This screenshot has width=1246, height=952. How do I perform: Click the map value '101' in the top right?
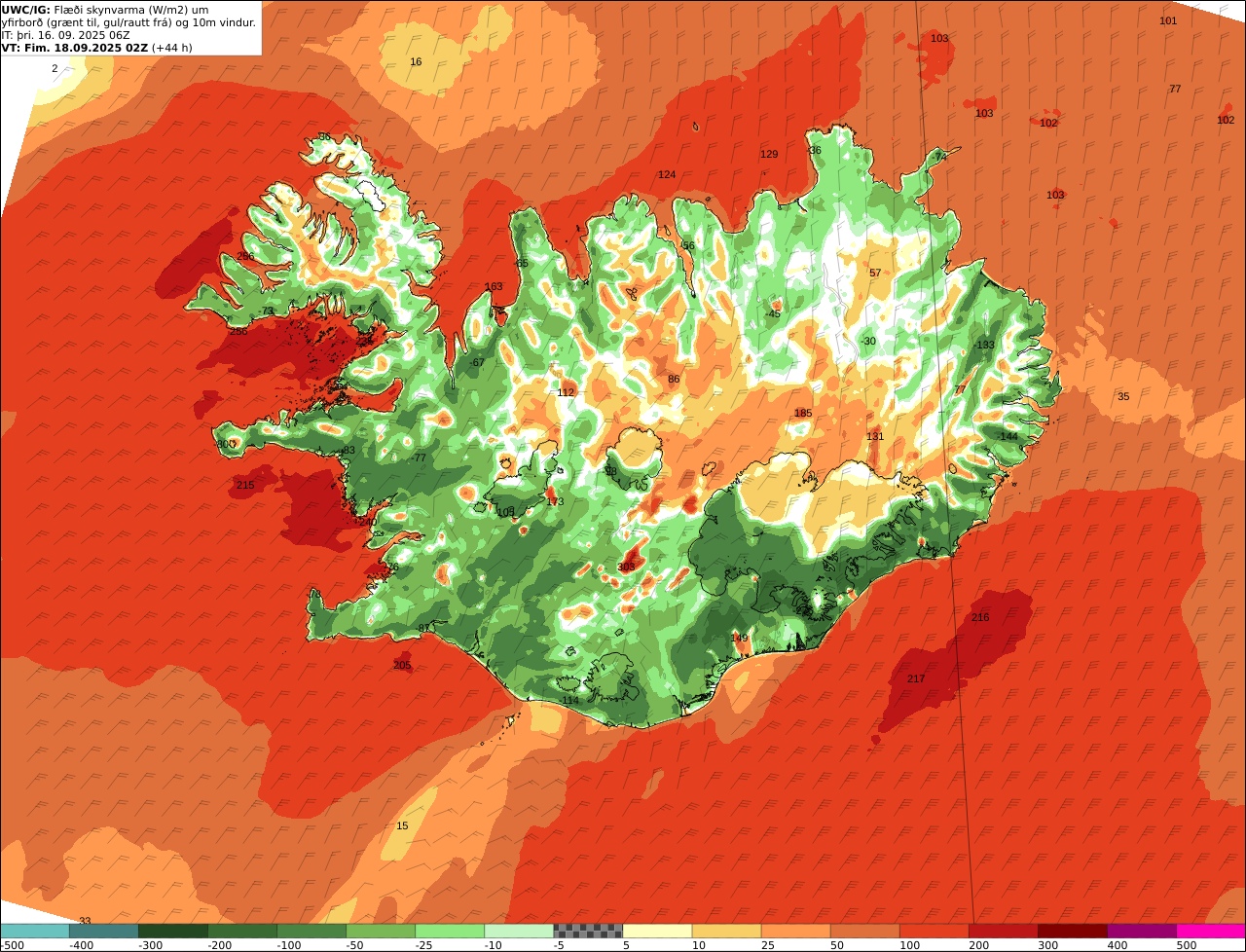click(x=1168, y=21)
